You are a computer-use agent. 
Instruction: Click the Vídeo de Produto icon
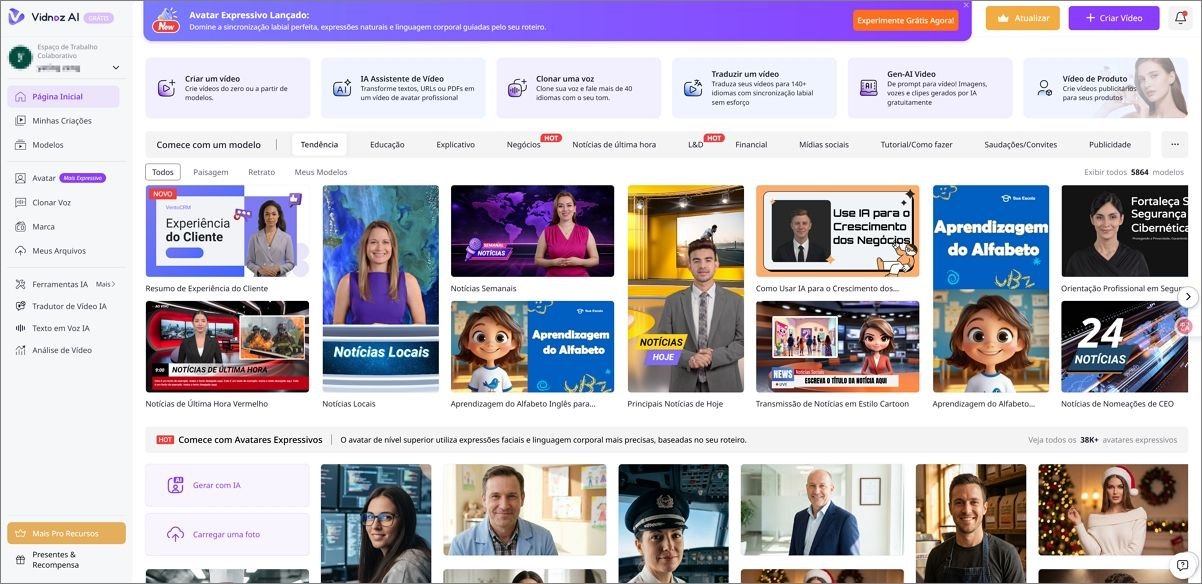pyautogui.click(x=1044, y=88)
